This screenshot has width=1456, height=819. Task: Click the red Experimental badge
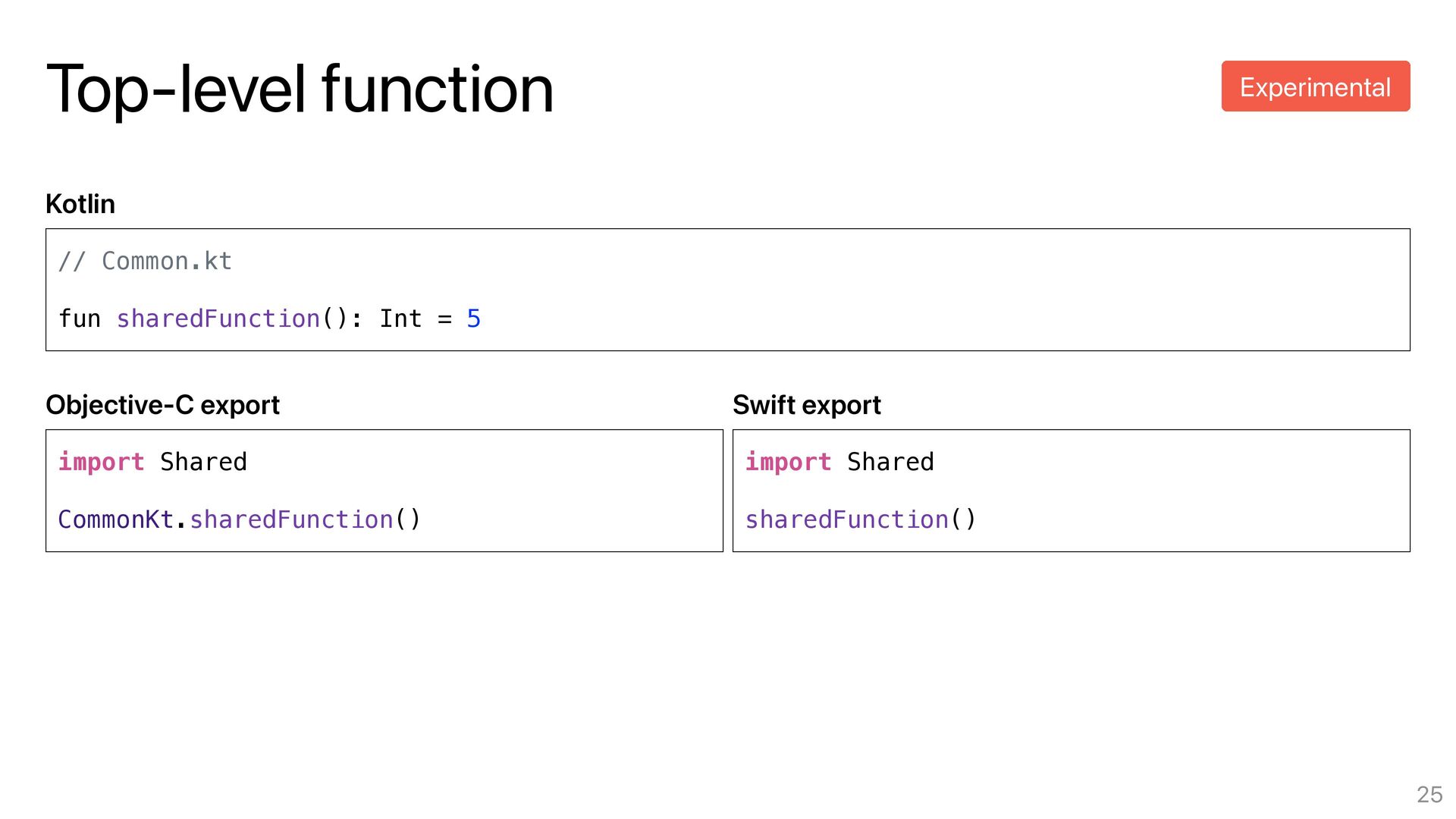click(x=1315, y=86)
